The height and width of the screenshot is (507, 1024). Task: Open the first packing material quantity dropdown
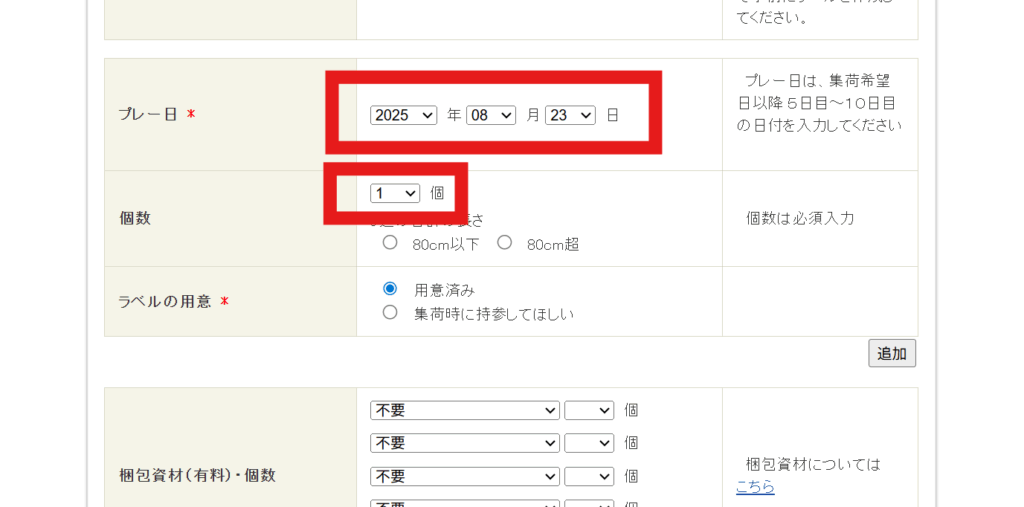pyautogui.click(x=589, y=410)
